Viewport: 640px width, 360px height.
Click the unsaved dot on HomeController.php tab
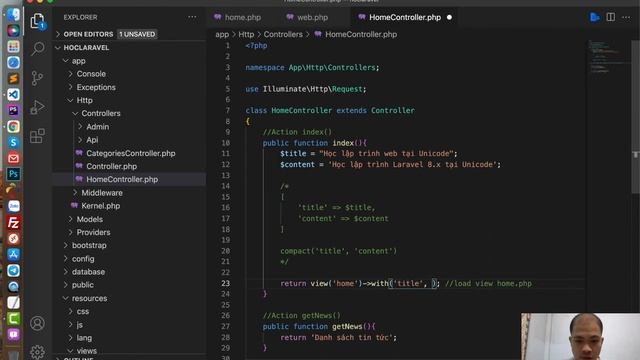(x=449, y=18)
